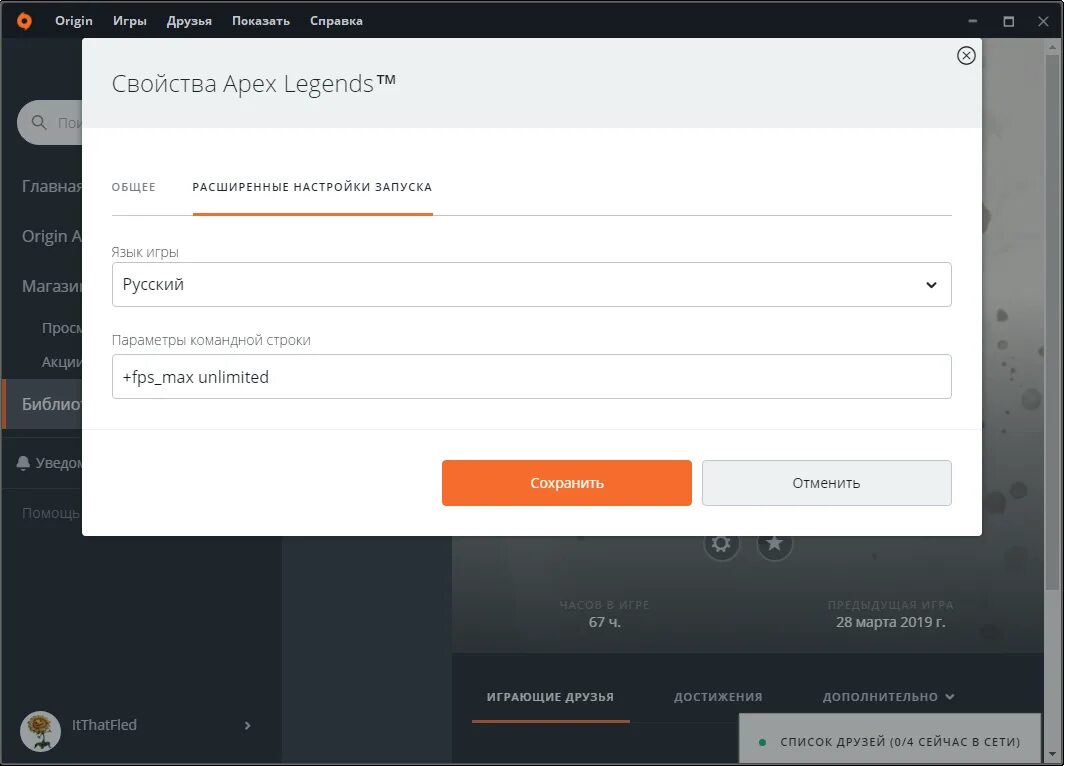
Task: Click the Origin logo icon in the top corner
Action: click(22, 20)
